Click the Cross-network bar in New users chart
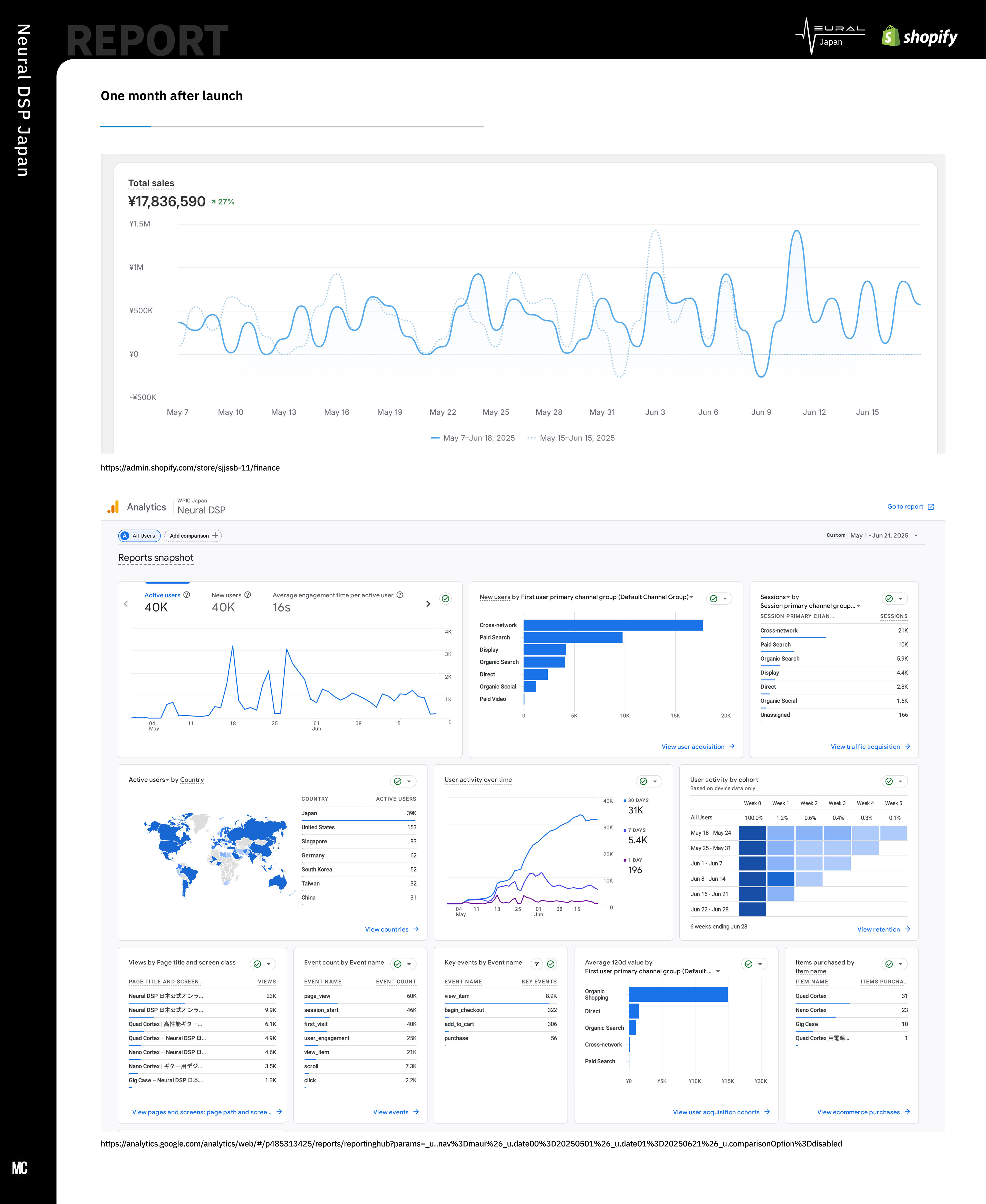Viewport: 986px width, 1204px height. [613, 626]
